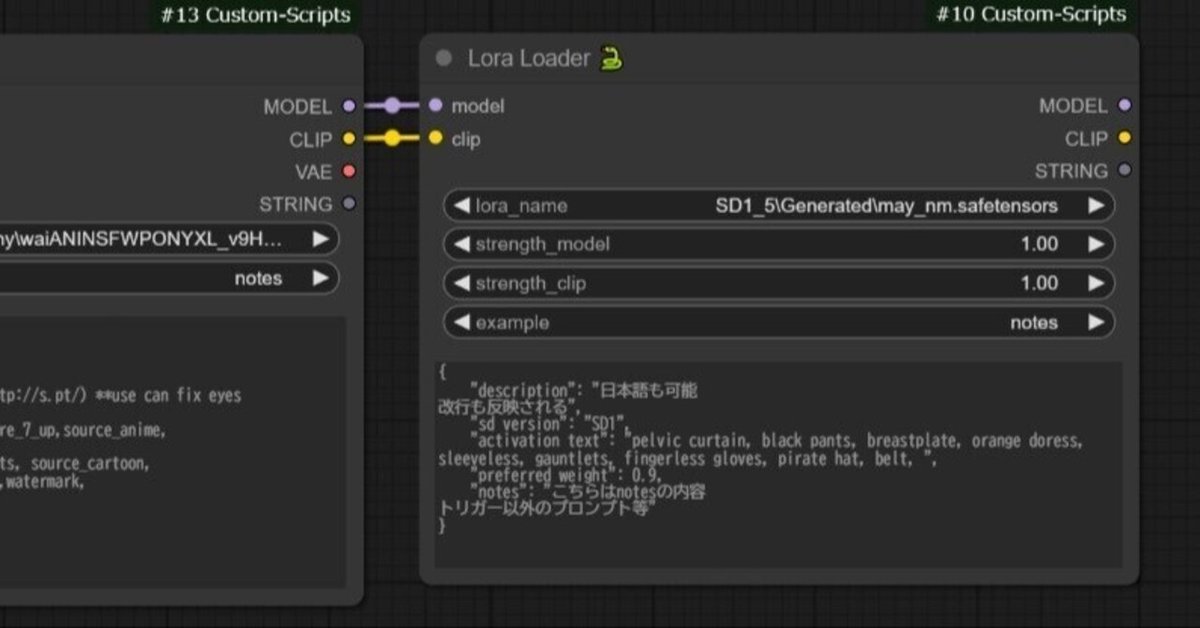This screenshot has width=1200, height=628.
Task: Click the red VAE output dot on left node
Action: click(347, 171)
